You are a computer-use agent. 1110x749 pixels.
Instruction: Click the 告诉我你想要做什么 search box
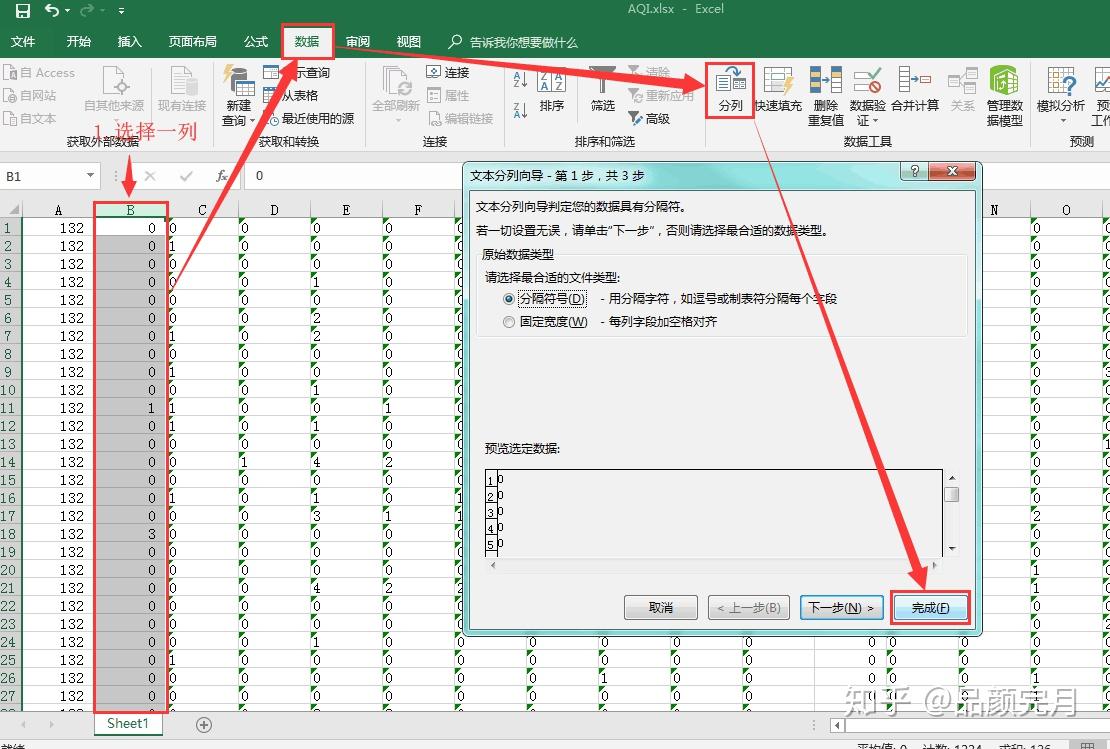pyautogui.click(x=514, y=42)
